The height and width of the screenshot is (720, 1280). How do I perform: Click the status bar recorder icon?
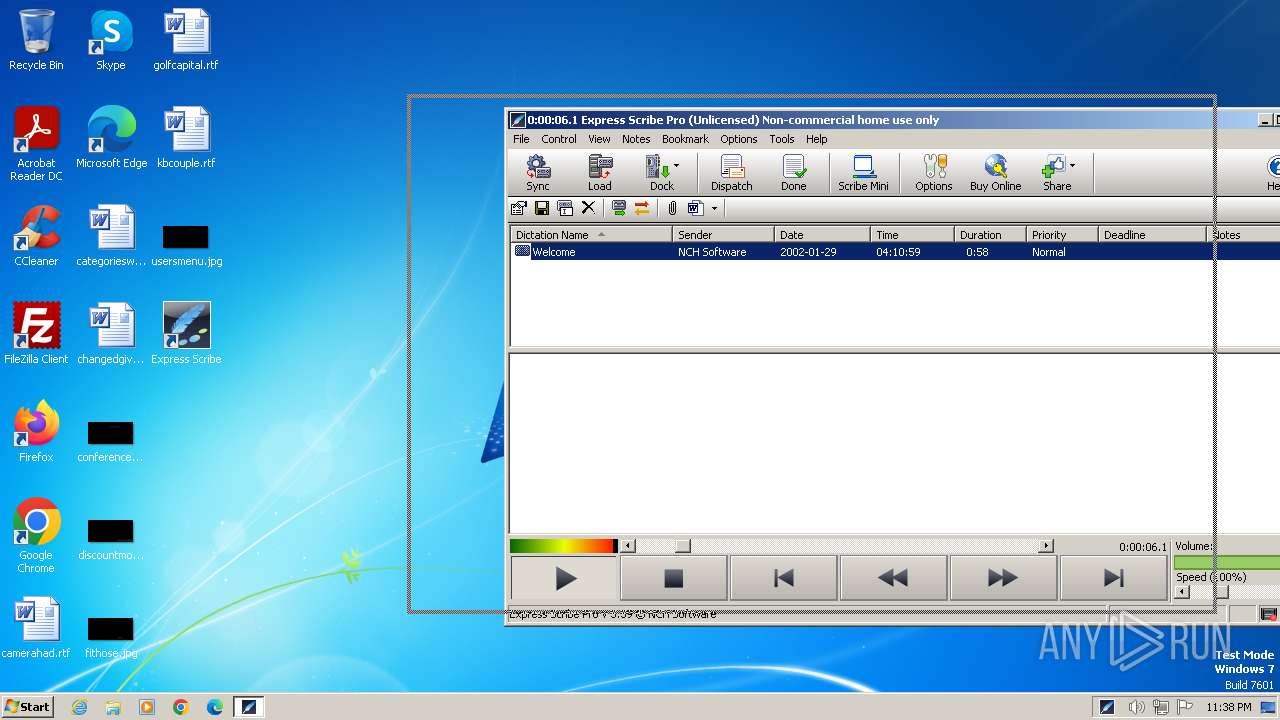point(1269,614)
